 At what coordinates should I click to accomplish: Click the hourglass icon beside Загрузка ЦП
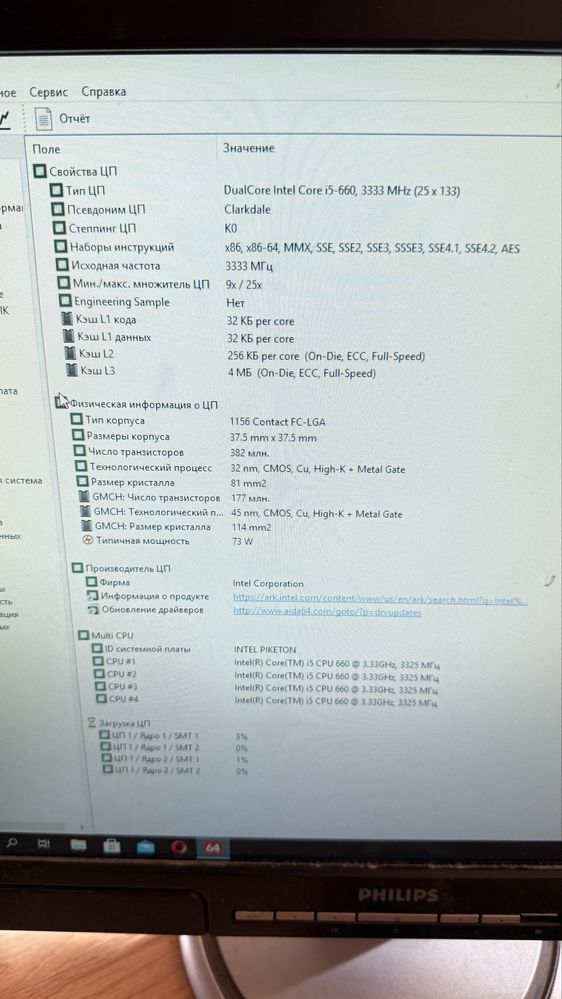[x=92, y=723]
